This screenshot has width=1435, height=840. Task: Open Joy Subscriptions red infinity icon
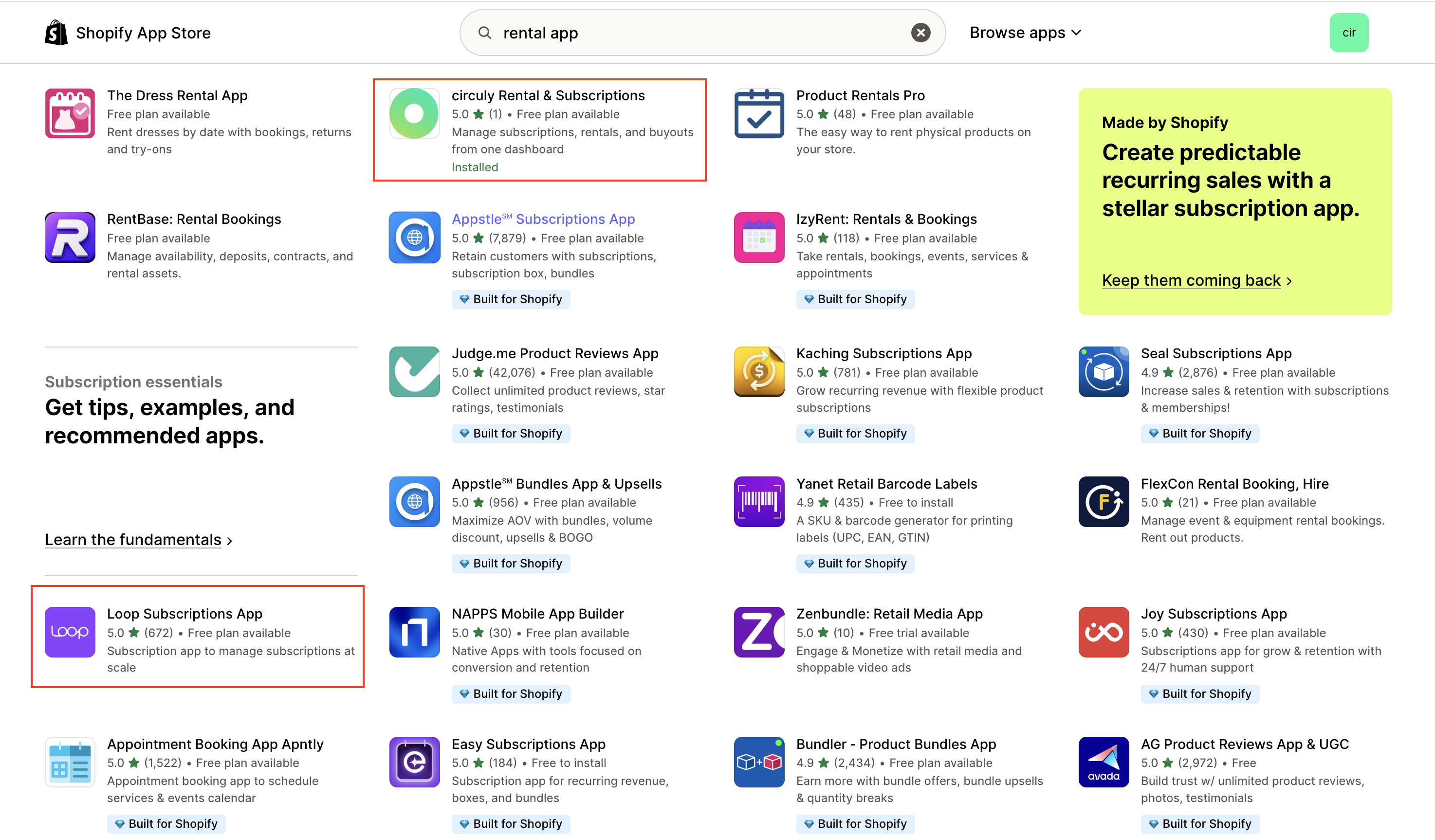(1104, 632)
